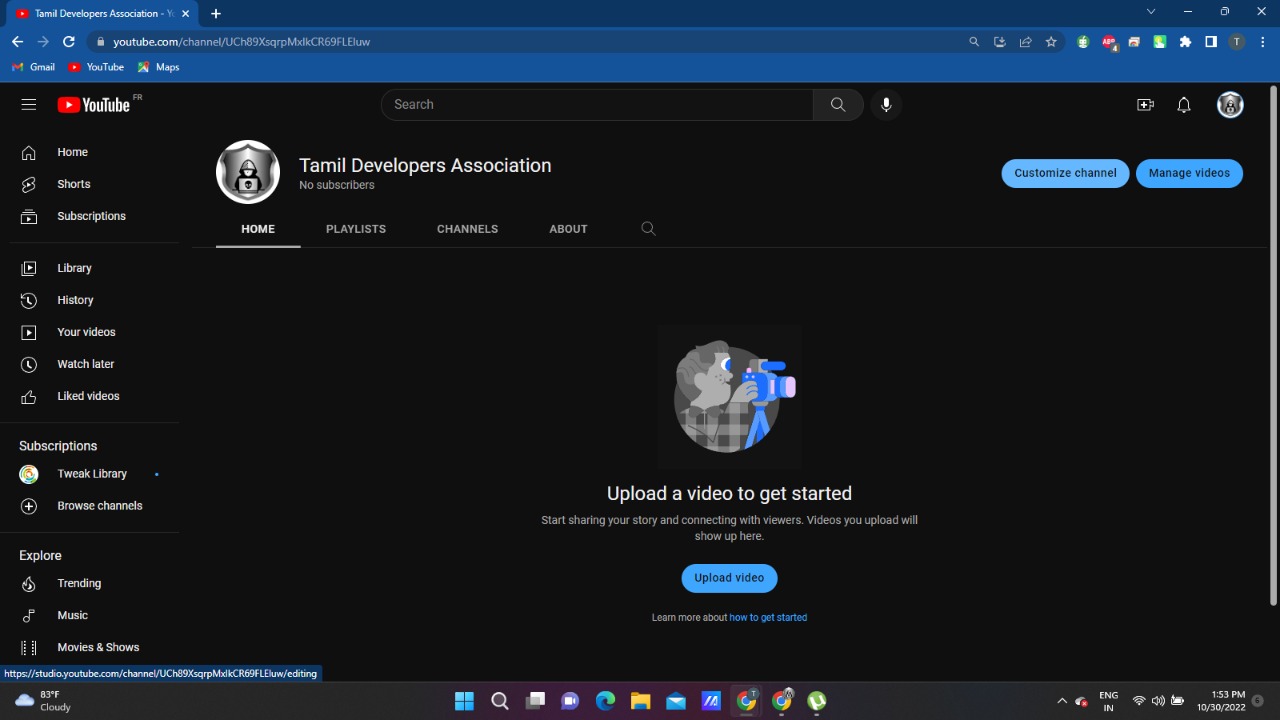Image resolution: width=1280 pixels, height=720 pixels.
Task: Switch to the ABOUT tab
Action: click(x=568, y=229)
